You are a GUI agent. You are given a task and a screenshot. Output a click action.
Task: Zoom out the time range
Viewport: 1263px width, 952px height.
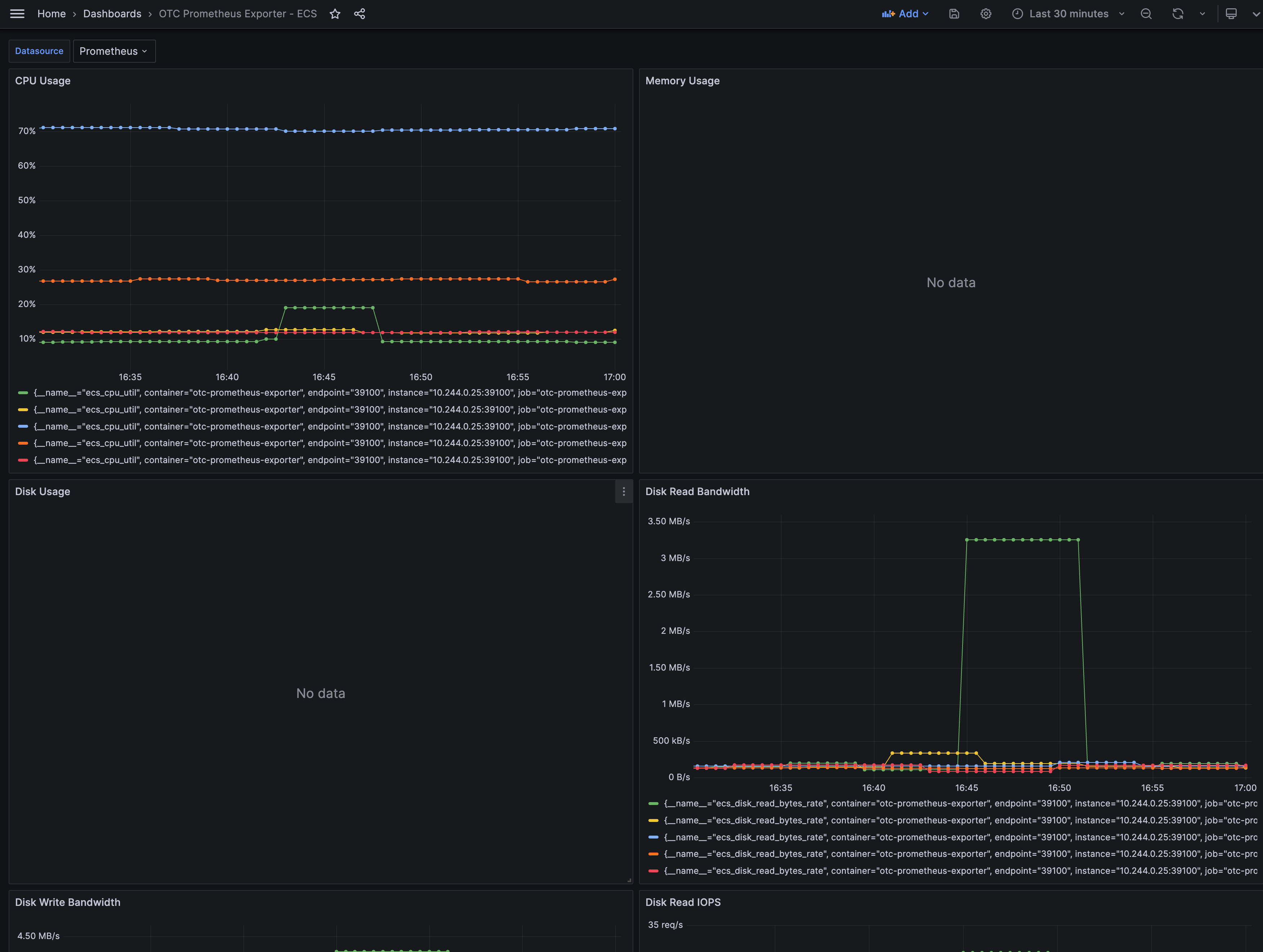pos(1146,14)
